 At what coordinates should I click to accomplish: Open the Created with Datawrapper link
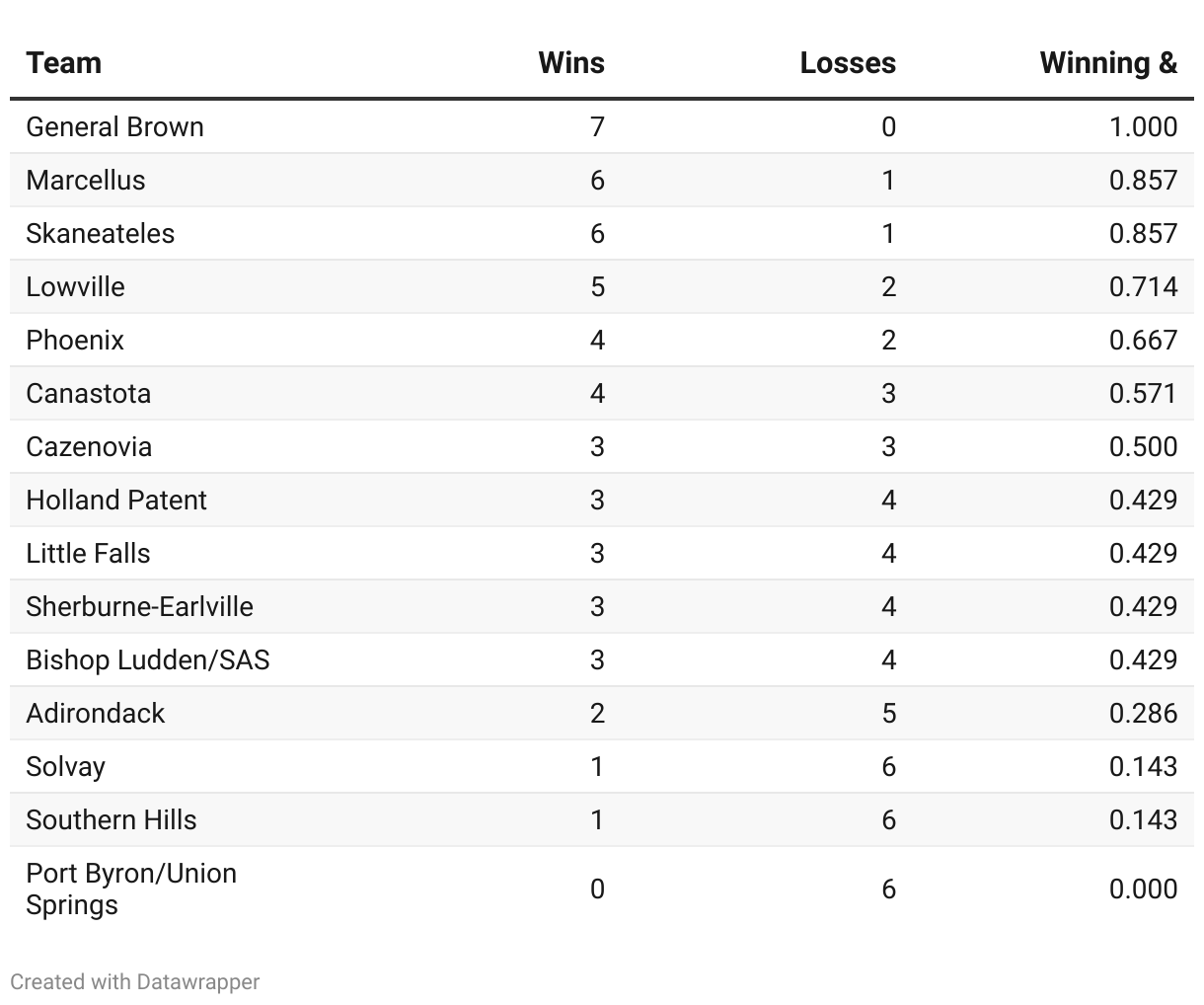(x=135, y=982)
